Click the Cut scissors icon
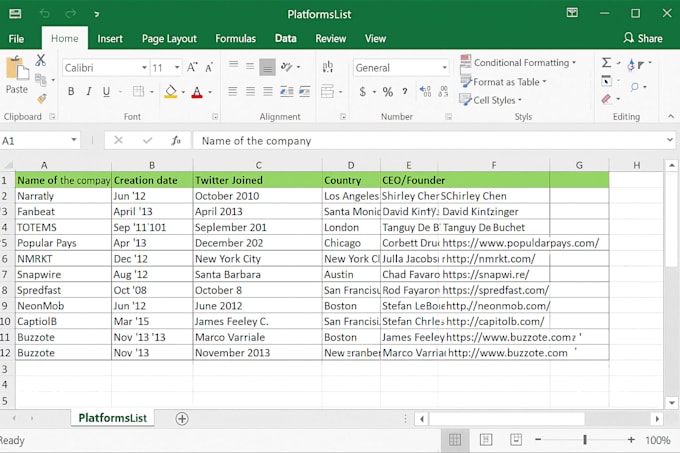This screenshot has height=453, width=680. click(x=40, y=60)
